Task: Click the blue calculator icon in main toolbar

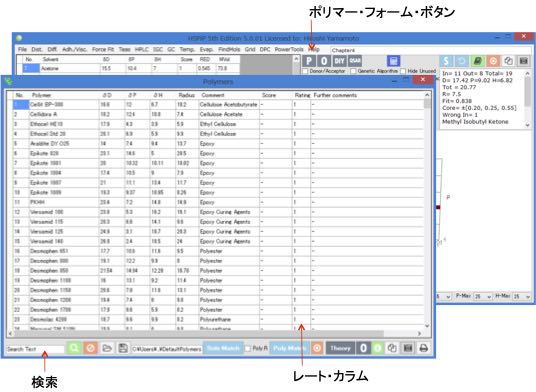Action: [x=393, y=61]
